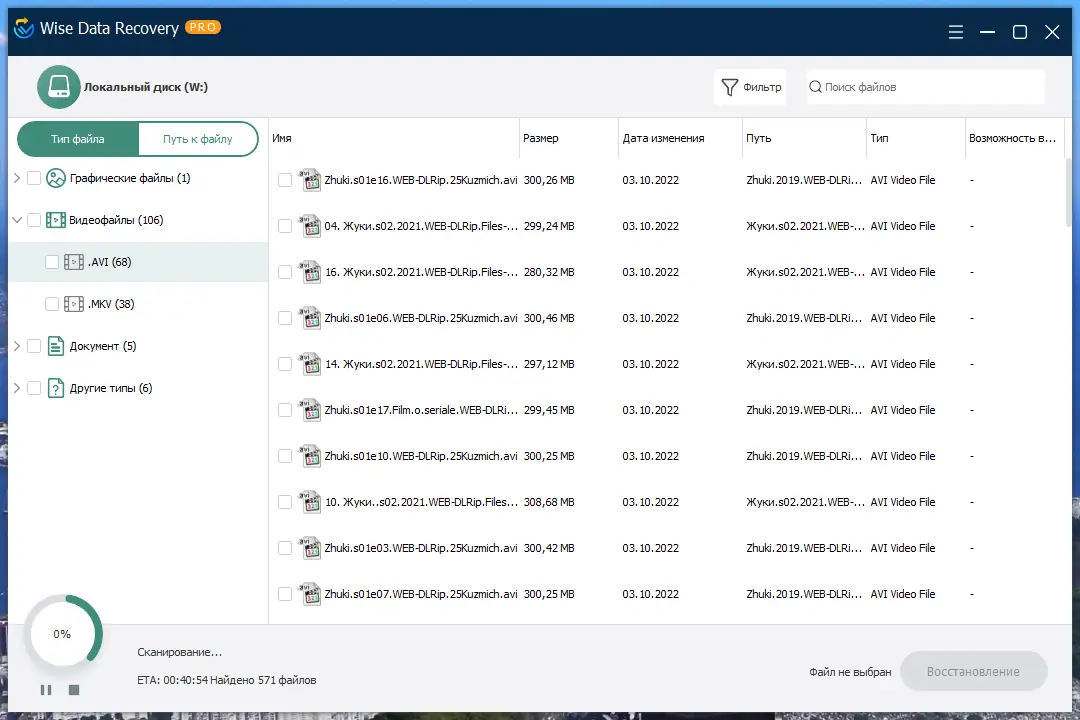Image resolution: width=1080 pixels, height=720 pixels.
Task: Select the .MKV (38) tree item label
Action: tap(111, 305)
